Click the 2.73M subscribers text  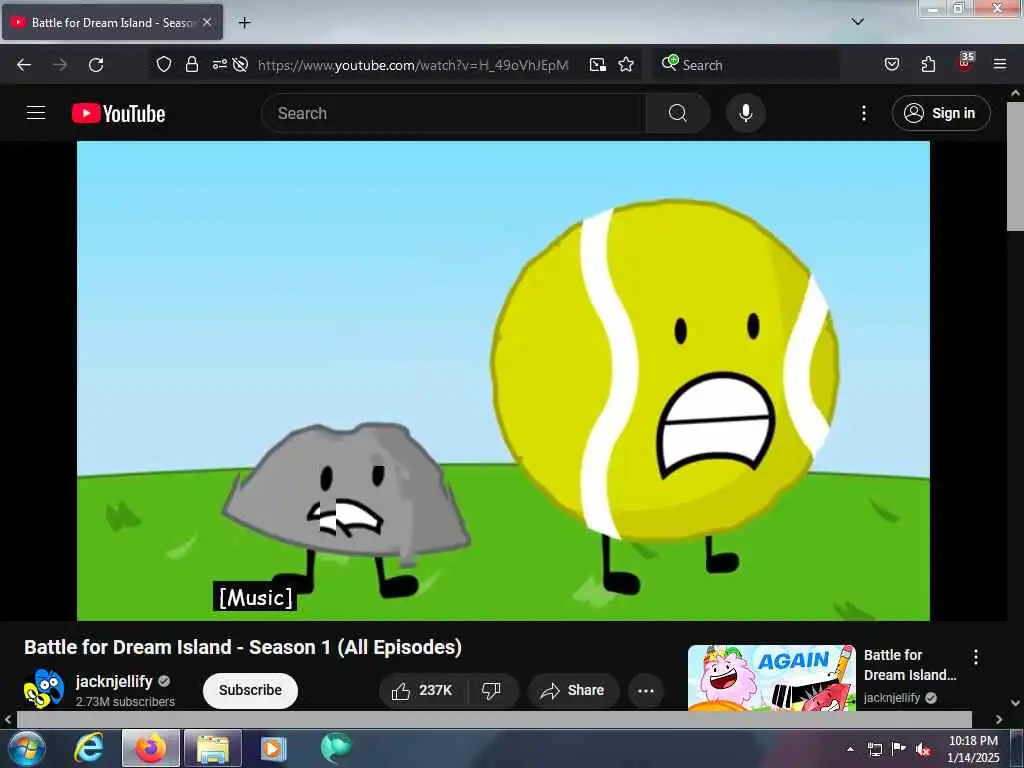(x=125, y=701)
